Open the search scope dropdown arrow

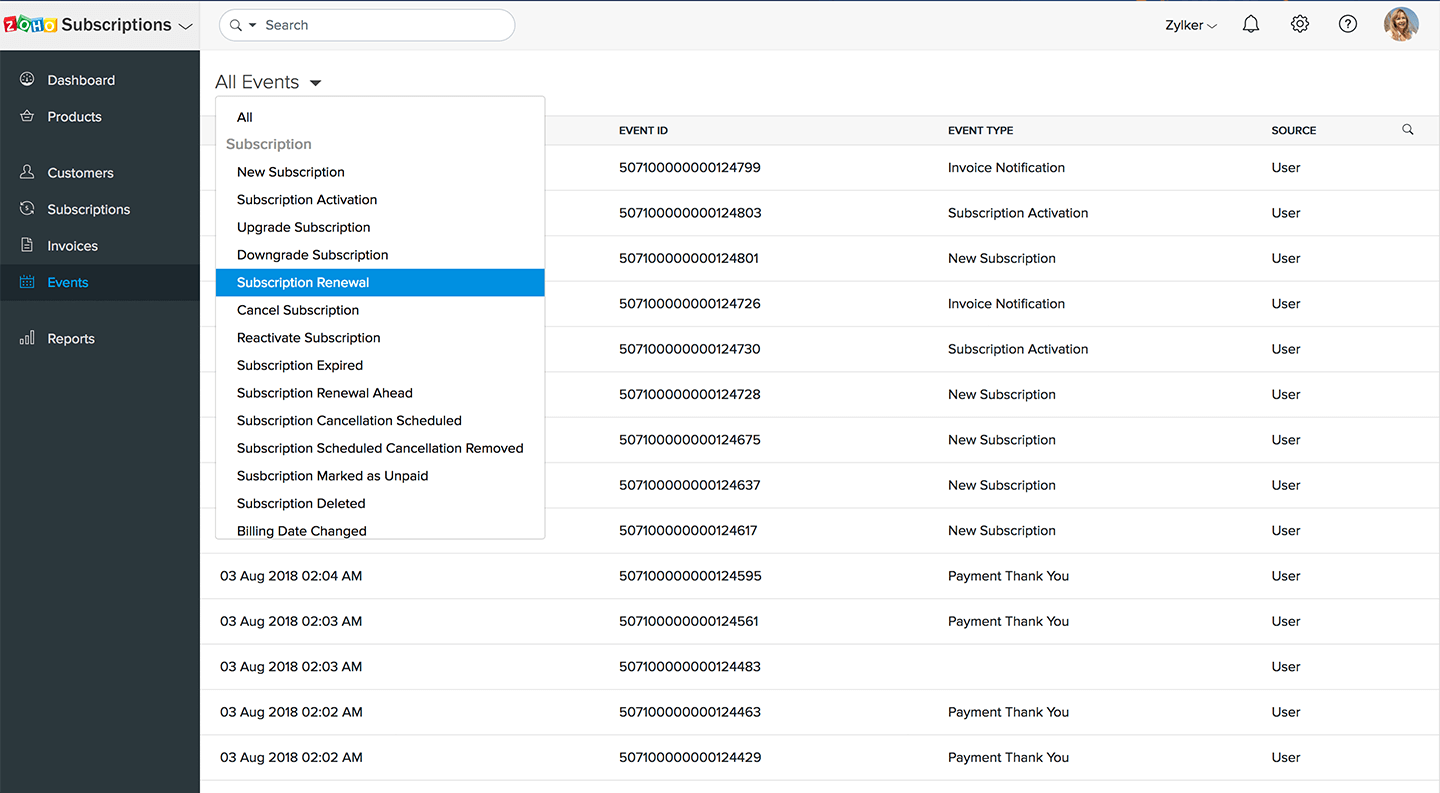click(253, 25)
